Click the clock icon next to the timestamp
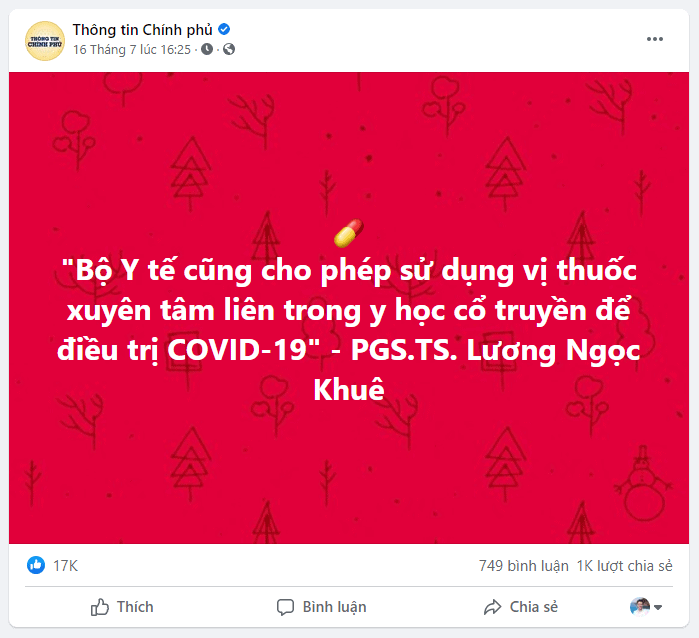The width and height of the screenshot is (699, 638). pos(207,49)
